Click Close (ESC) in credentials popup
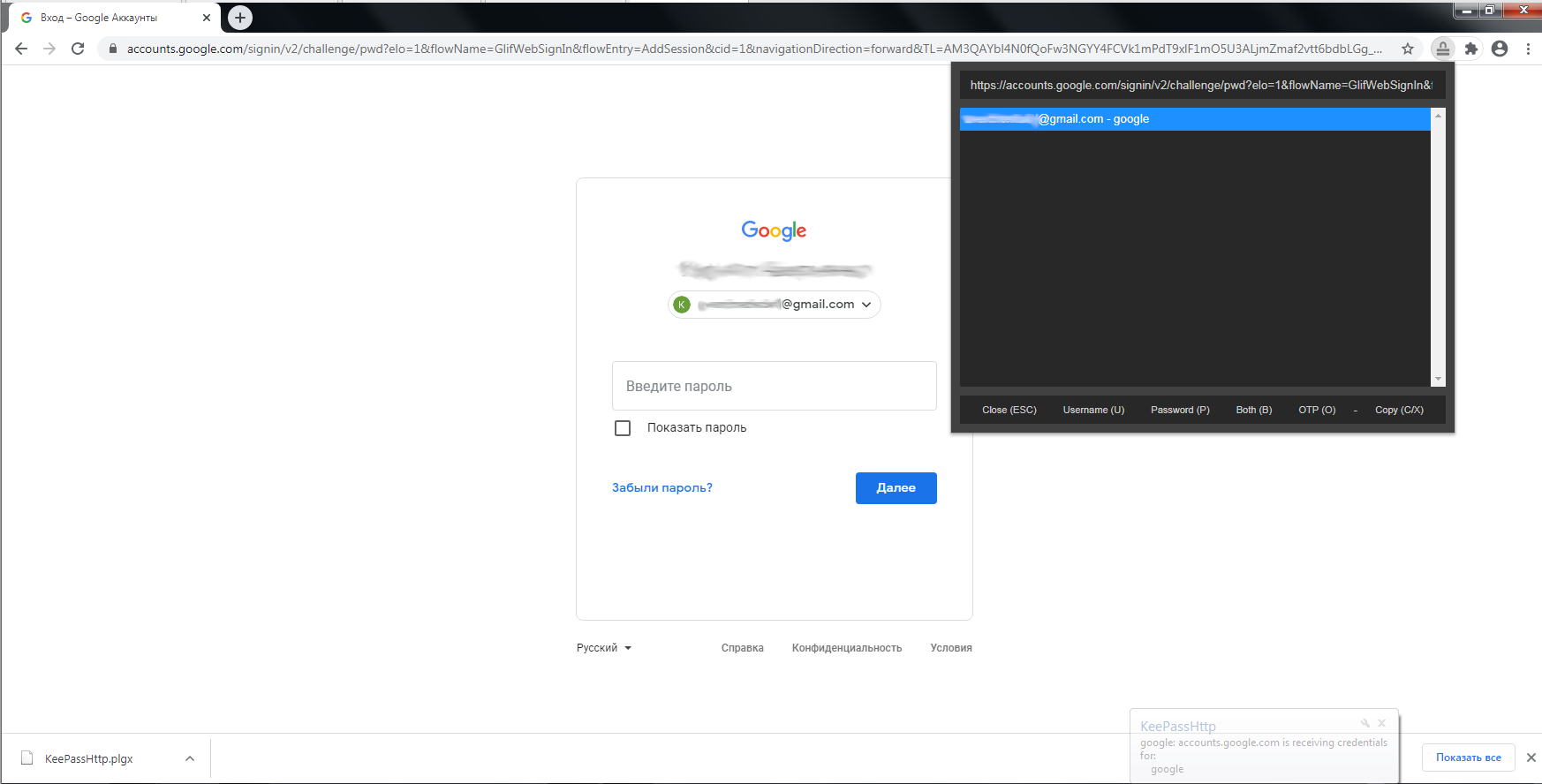The height and width of the screenshot is (784, 1542). (1009, 410)
